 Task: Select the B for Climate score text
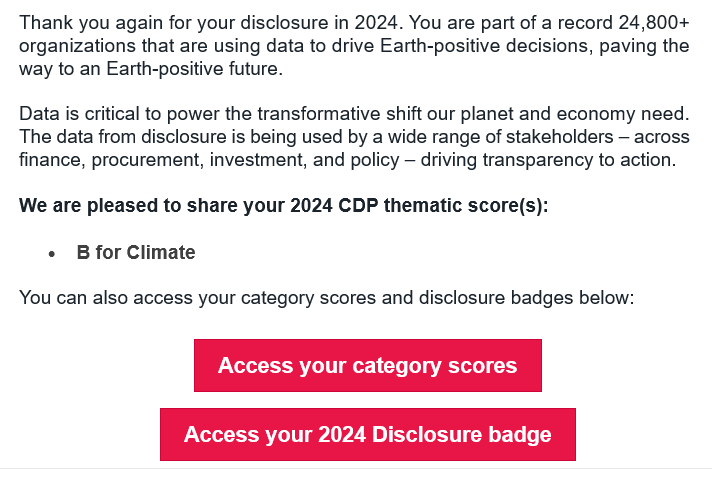[x=136, y=252]
